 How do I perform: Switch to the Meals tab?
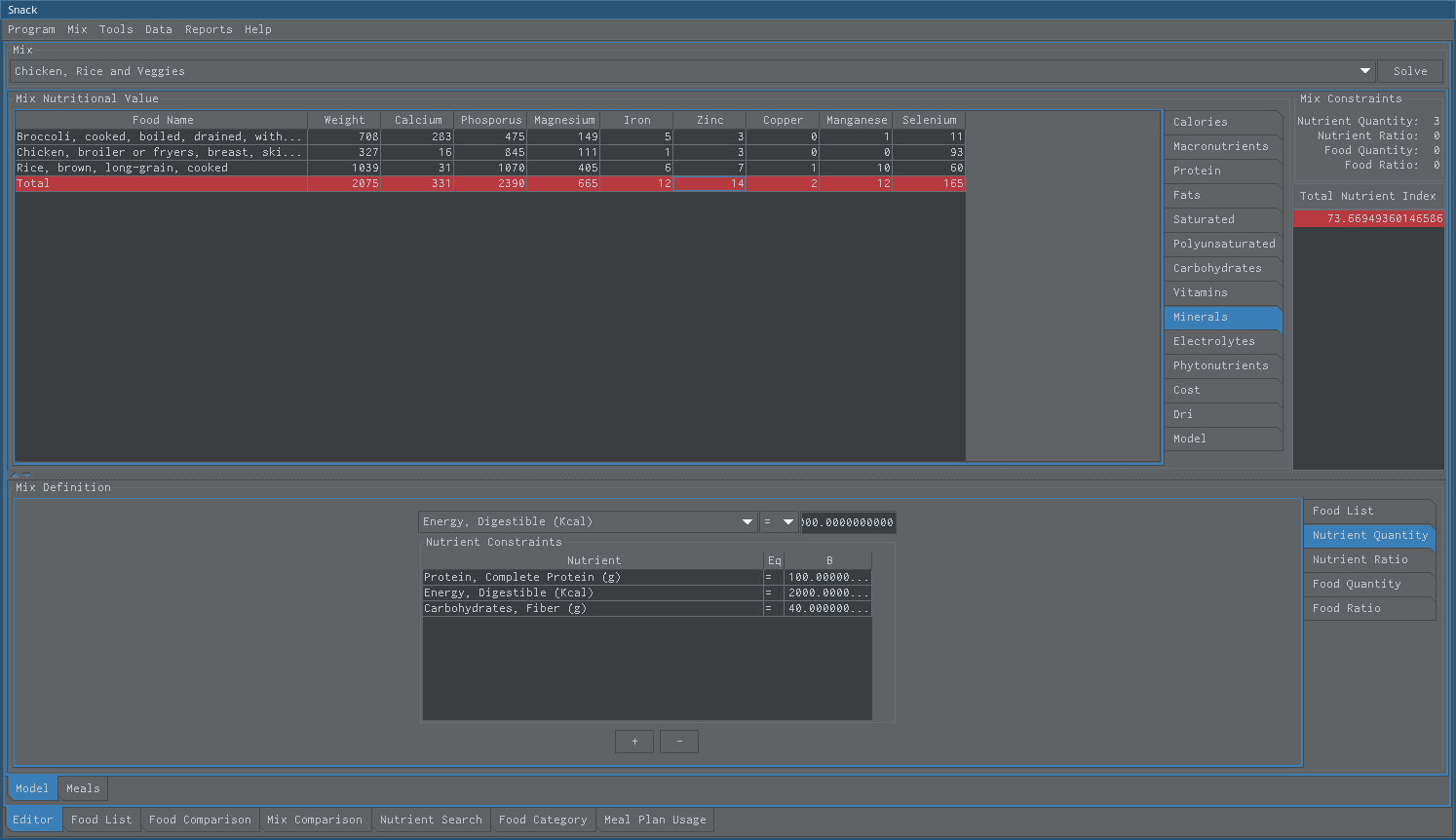83,788
